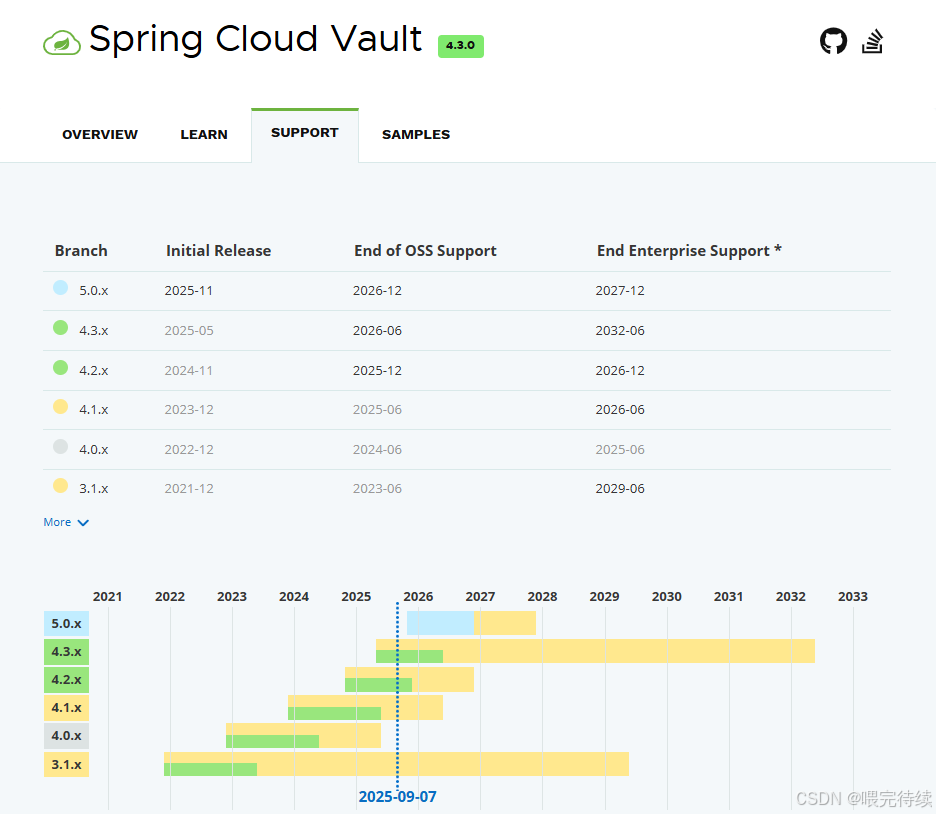Click the Initial Release column header
The image size is (936, 814).
218,251
